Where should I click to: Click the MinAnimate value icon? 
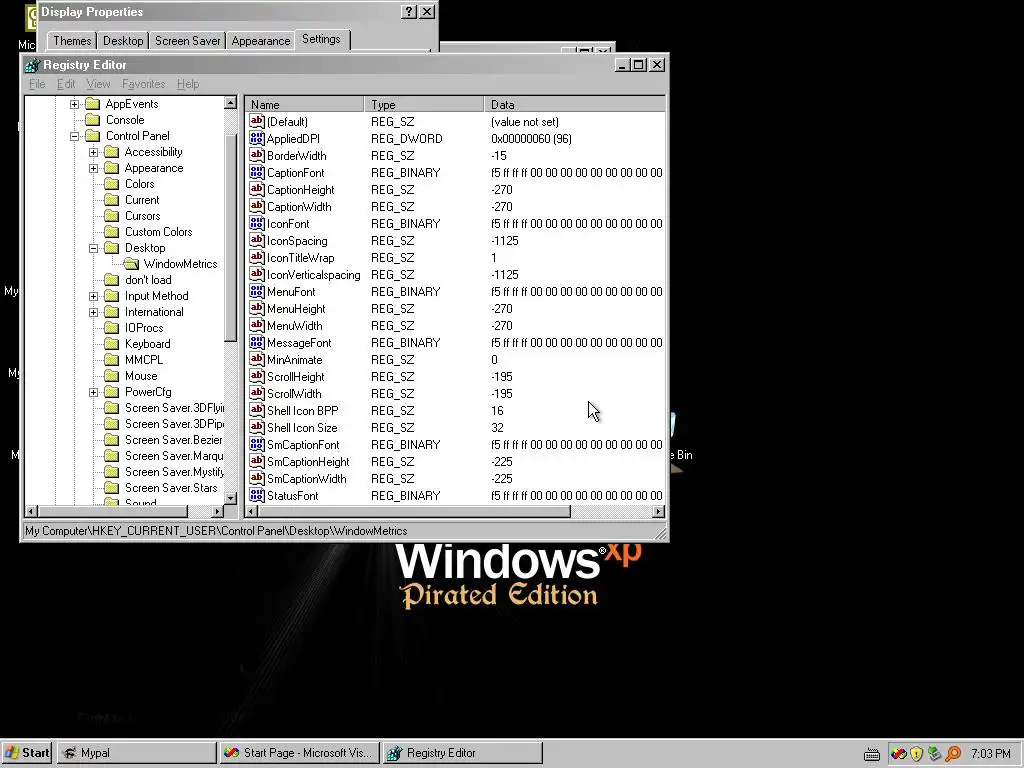(x=257, y=359)
